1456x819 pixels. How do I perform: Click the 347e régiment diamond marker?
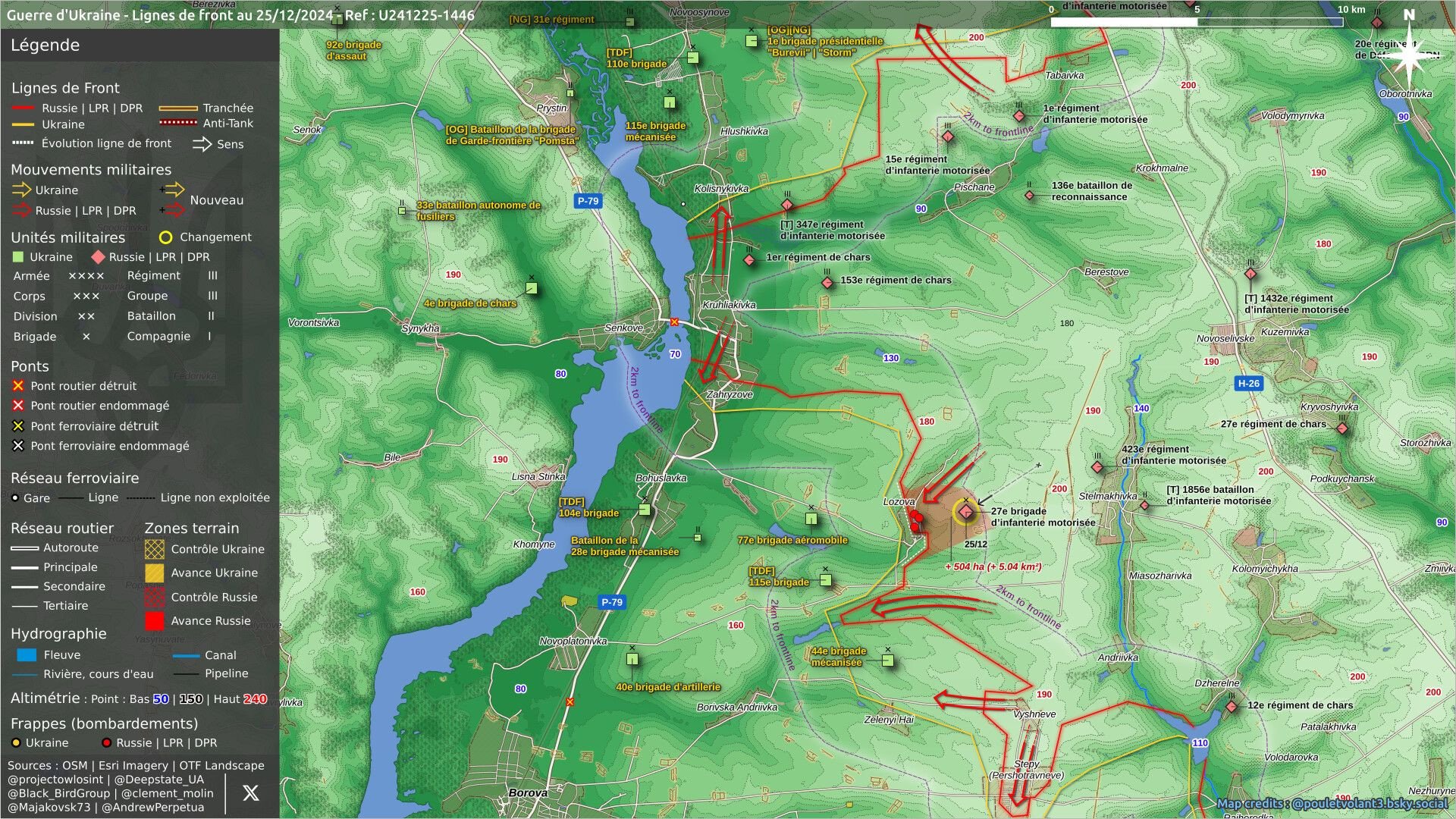[x=787, y=206]
